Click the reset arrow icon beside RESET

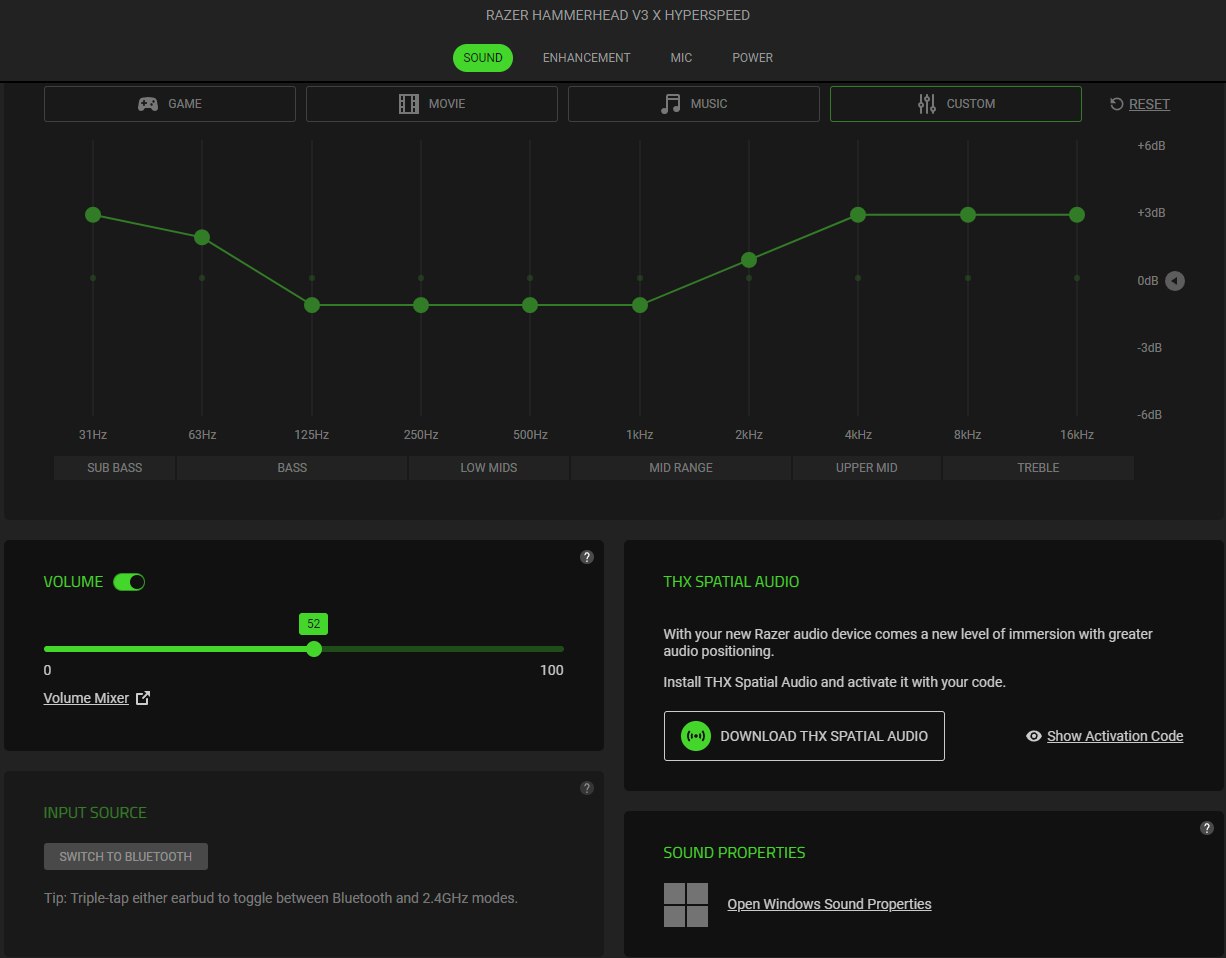(x=1117, y=104)
